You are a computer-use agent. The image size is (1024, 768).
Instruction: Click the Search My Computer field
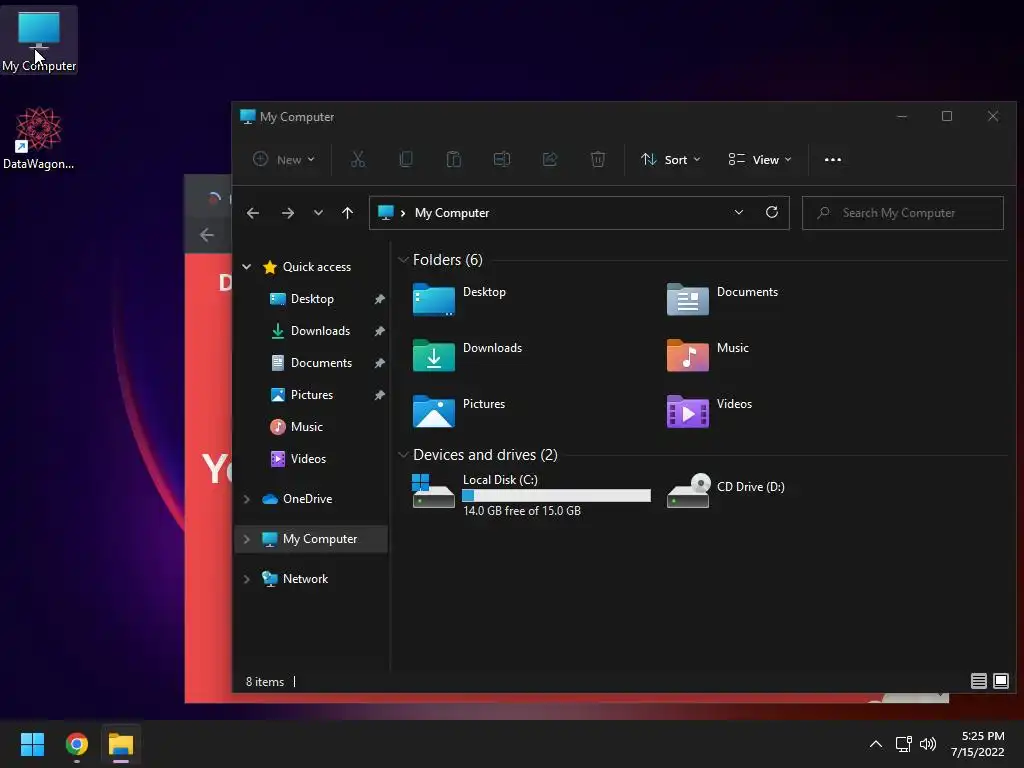(903, 213)
